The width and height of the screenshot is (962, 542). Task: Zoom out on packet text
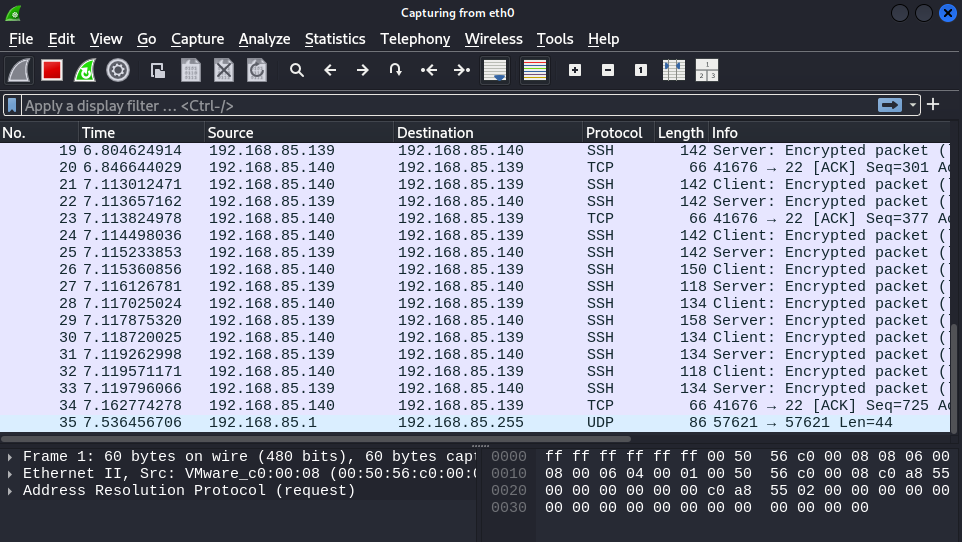tap(608, 70)
